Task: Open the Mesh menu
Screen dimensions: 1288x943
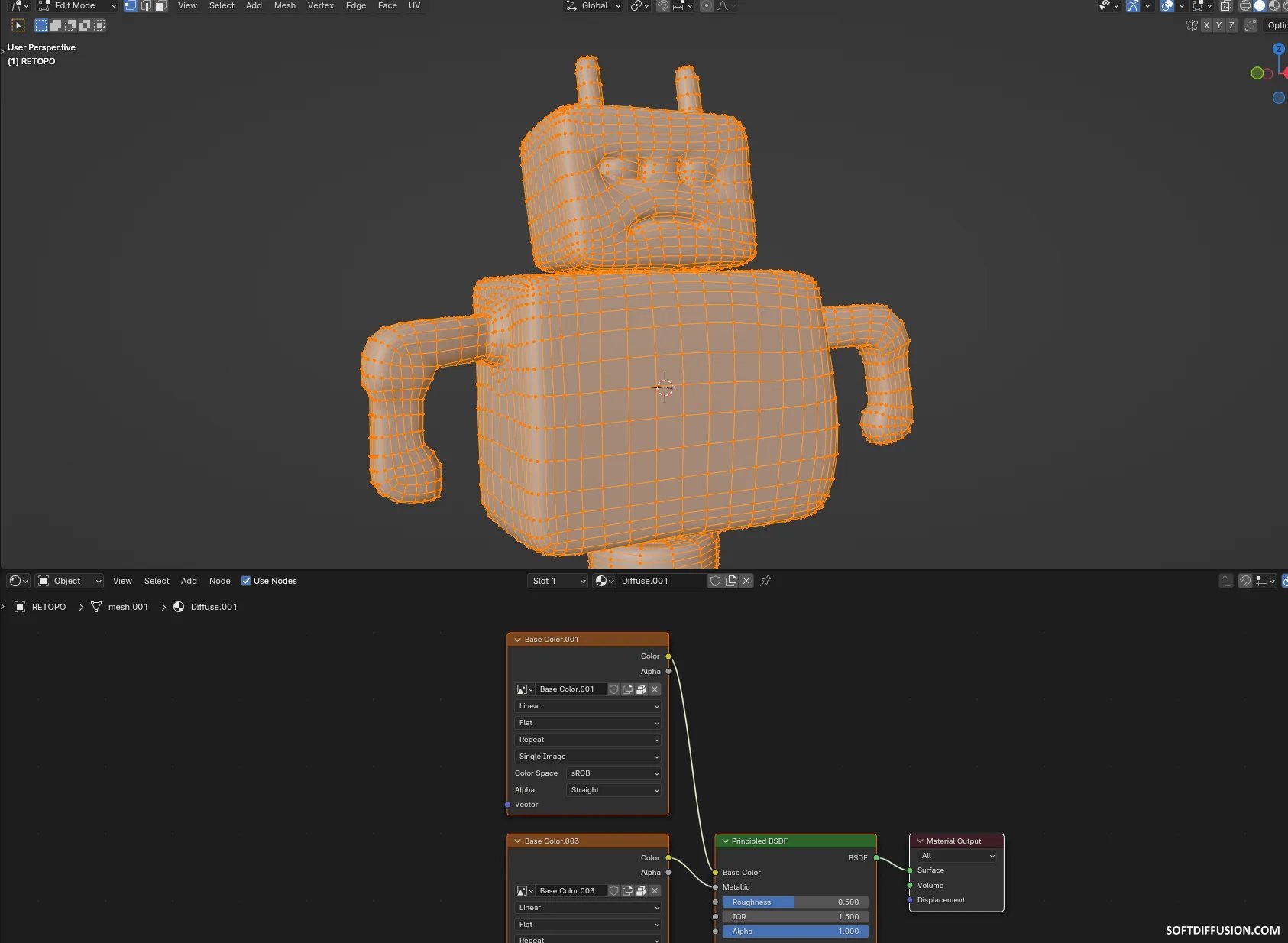Action: 285,5
